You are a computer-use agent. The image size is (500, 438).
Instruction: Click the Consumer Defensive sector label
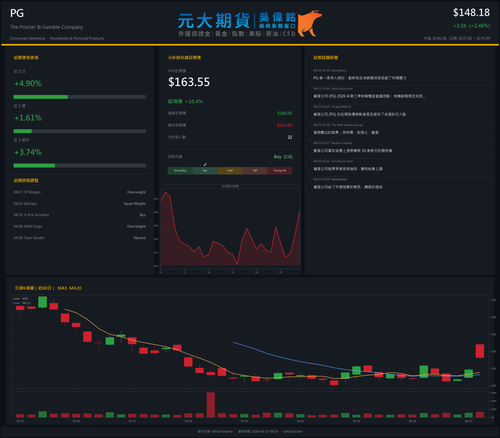[27, 38]
